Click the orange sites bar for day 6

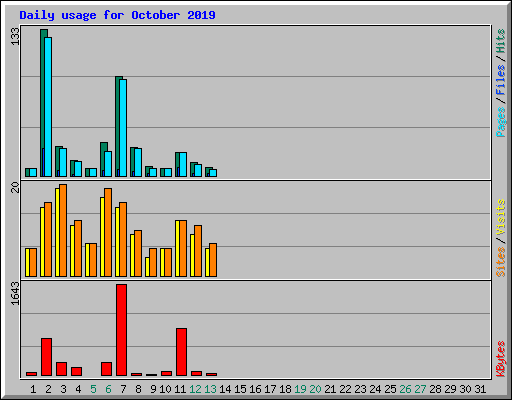coord(108,232)
